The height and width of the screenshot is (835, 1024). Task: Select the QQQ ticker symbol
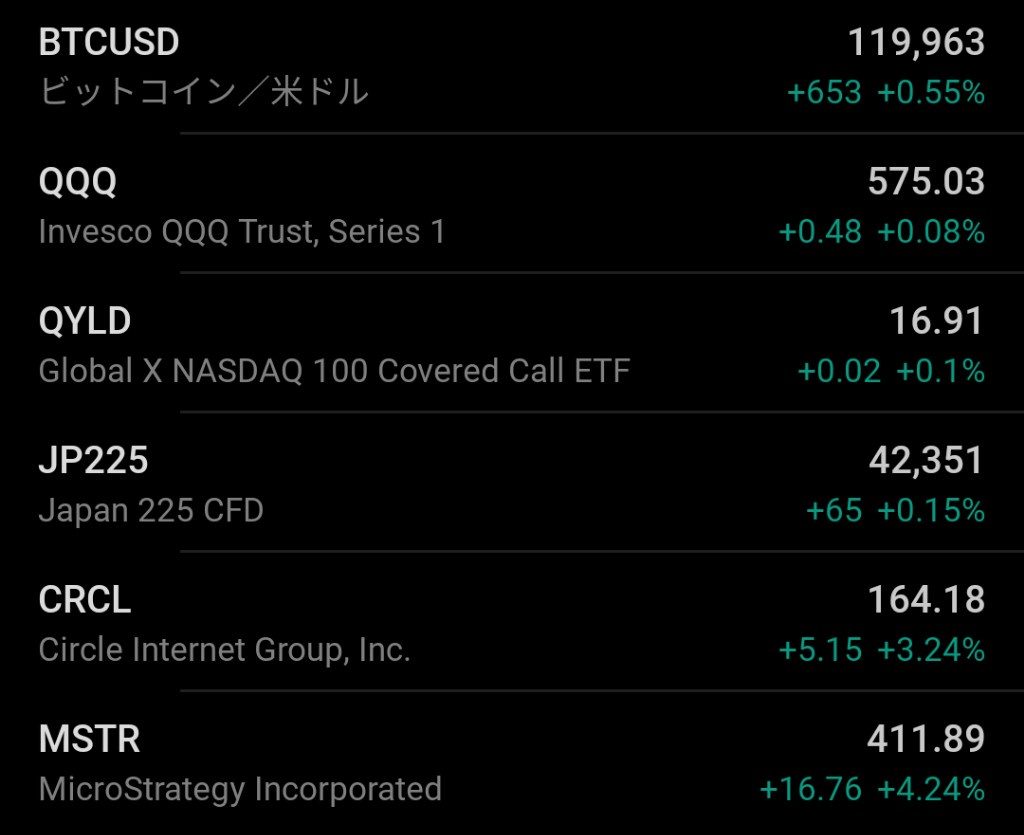78,181
